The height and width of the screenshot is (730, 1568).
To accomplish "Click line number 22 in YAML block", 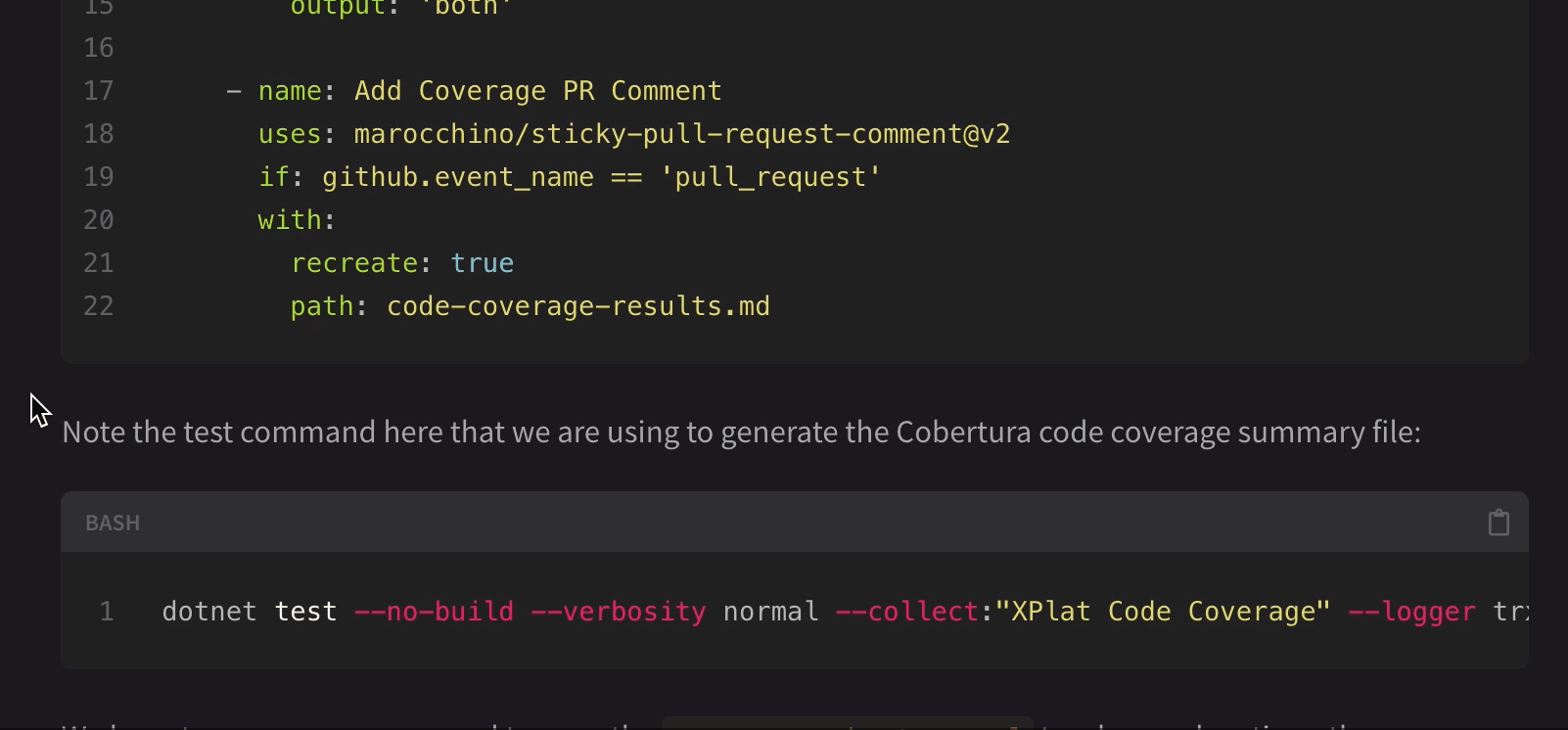I will click(99, 306).
